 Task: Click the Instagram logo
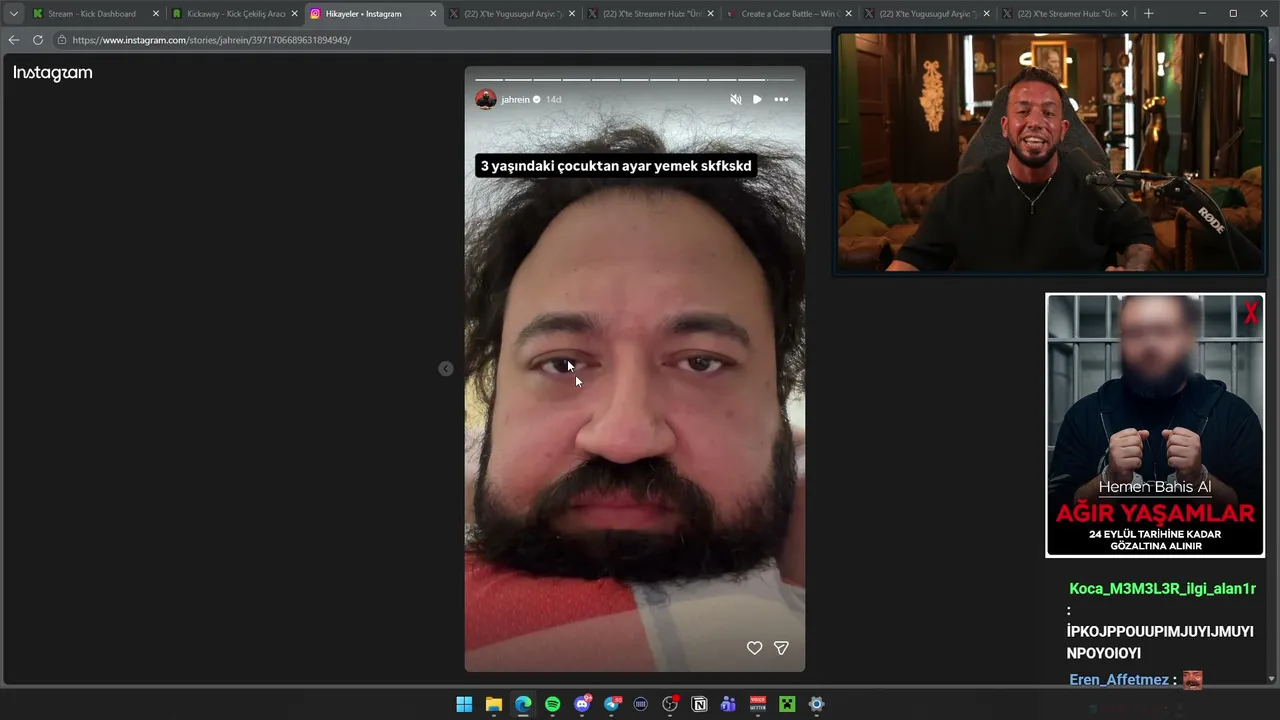[53, 73]
